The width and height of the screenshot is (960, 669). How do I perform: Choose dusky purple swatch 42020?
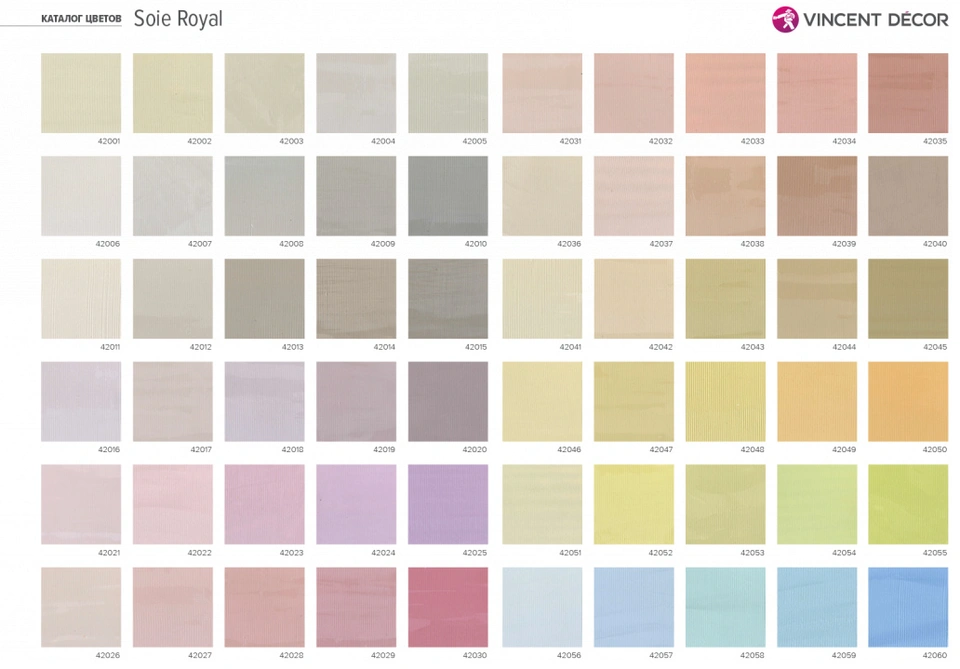pyautogui.click(x=448, y=402)
